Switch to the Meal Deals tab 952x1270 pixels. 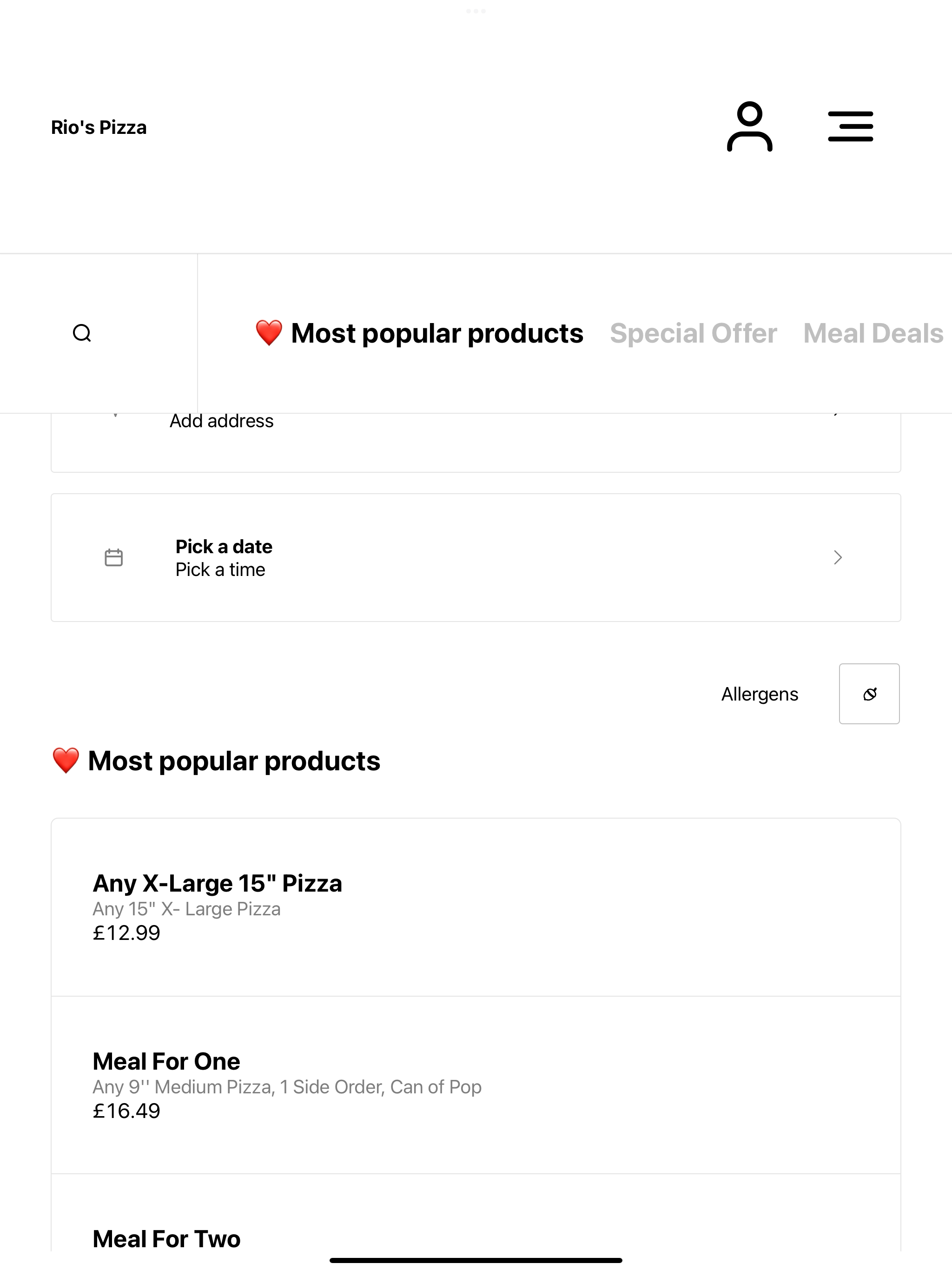tap(873, 334)
